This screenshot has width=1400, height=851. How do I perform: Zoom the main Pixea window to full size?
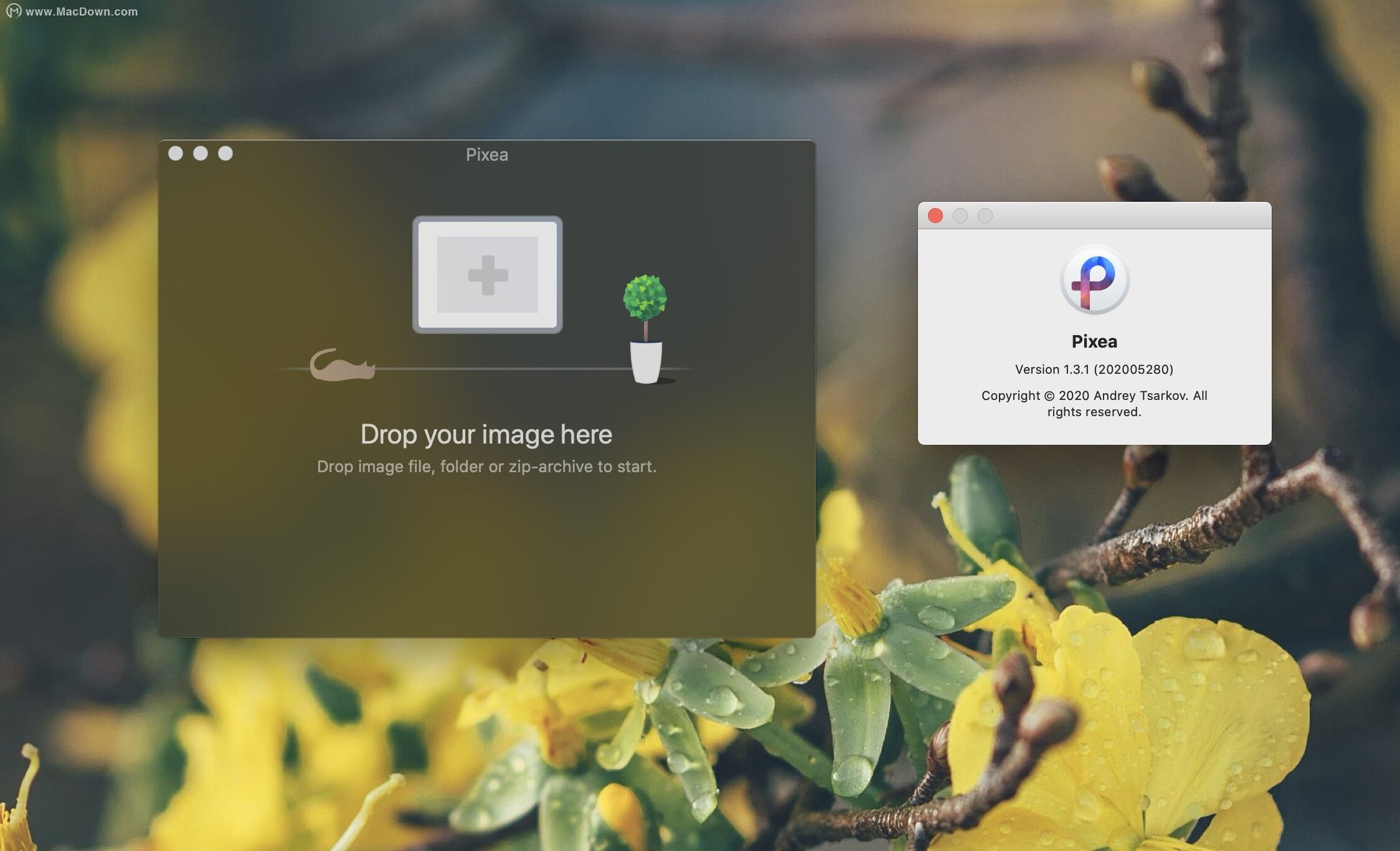pyautogui.click(x=225, y=153)
